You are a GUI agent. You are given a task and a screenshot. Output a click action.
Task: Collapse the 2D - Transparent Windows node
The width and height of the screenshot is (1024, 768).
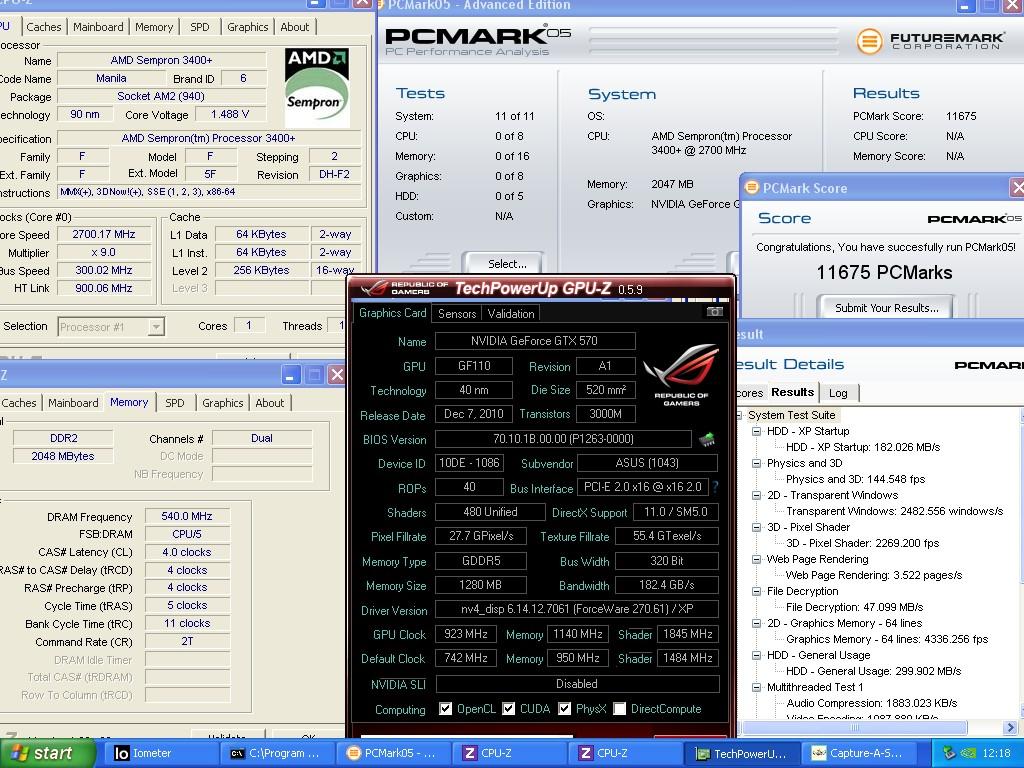756,495
